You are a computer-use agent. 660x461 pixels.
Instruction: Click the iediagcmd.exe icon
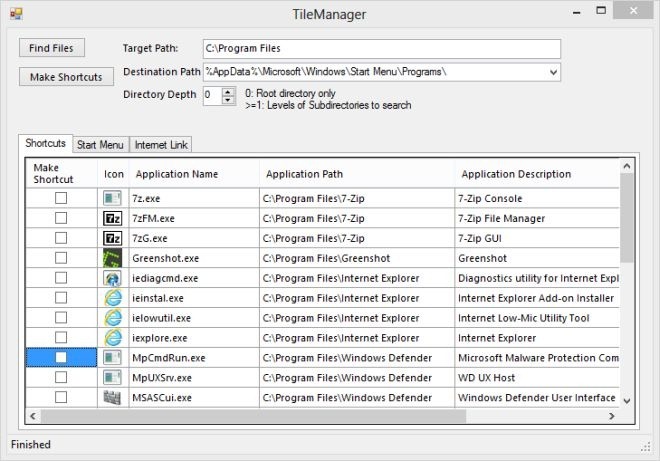pos(112,278)
